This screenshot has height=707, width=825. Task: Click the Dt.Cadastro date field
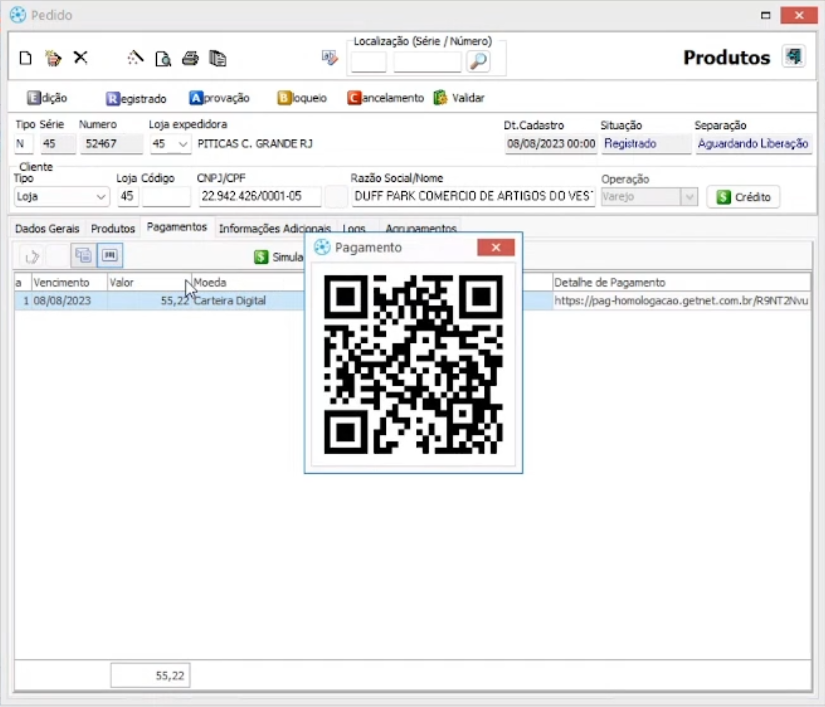coord(551,144)
